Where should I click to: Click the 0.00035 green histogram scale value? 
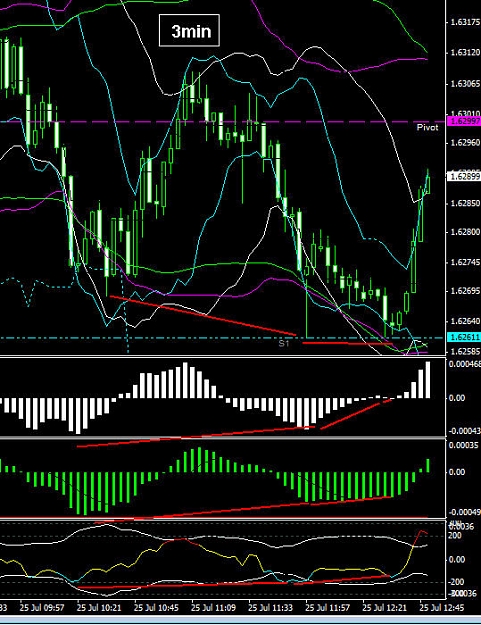tap(463, 445)
